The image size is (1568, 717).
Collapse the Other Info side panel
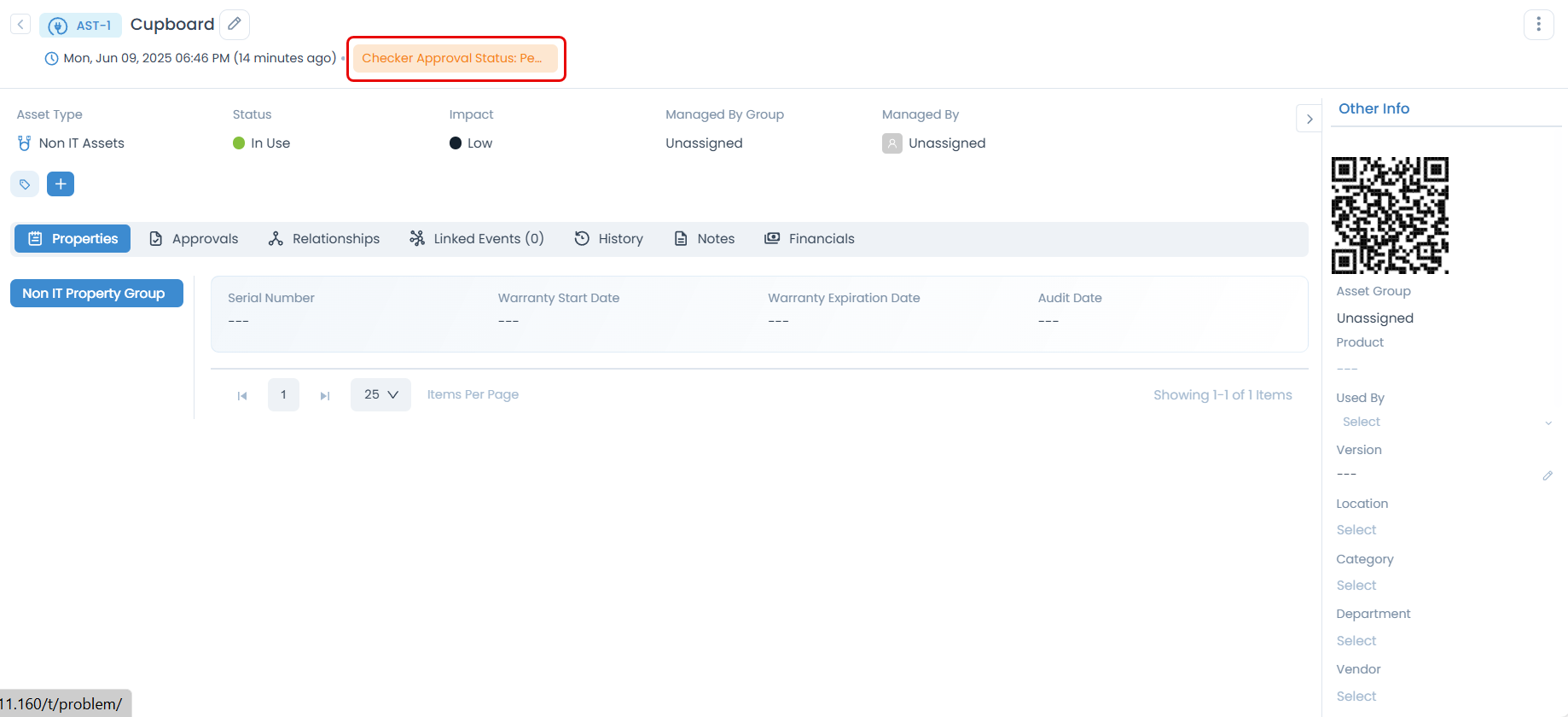[1309, 119]
